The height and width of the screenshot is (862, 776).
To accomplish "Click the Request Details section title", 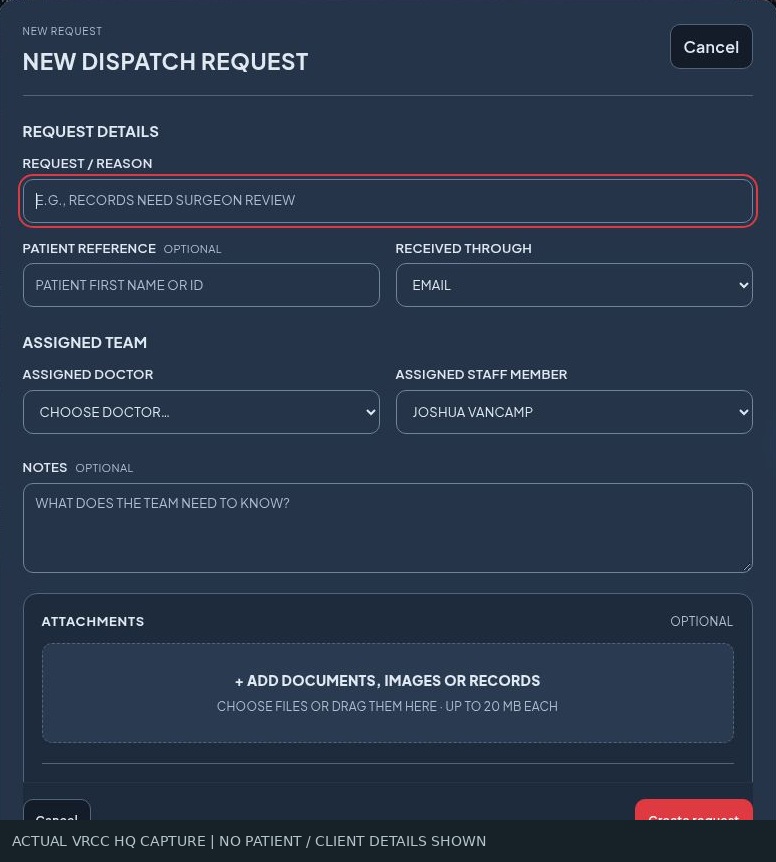I will [91, 131].
